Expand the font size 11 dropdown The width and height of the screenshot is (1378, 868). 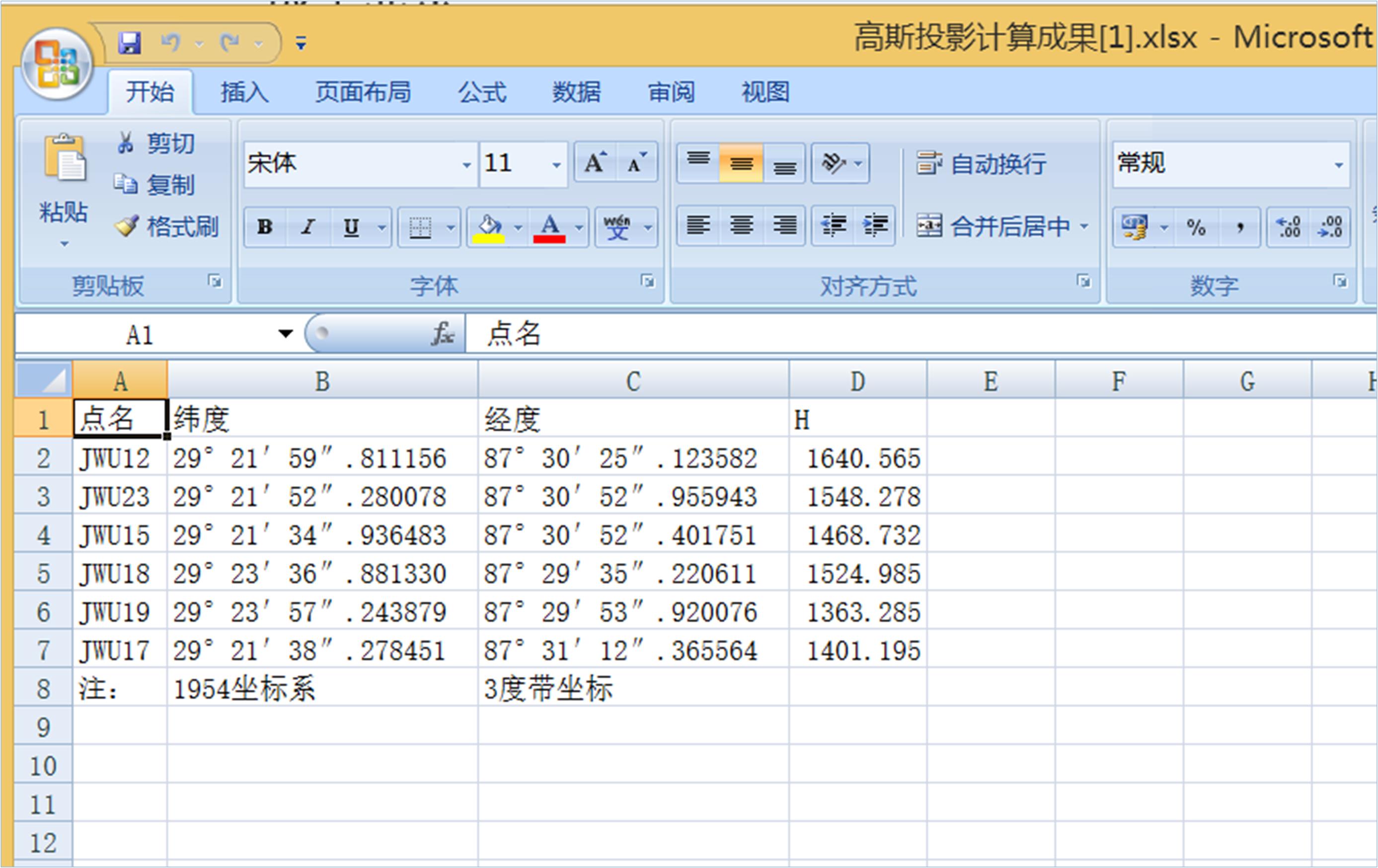point(556,165)
